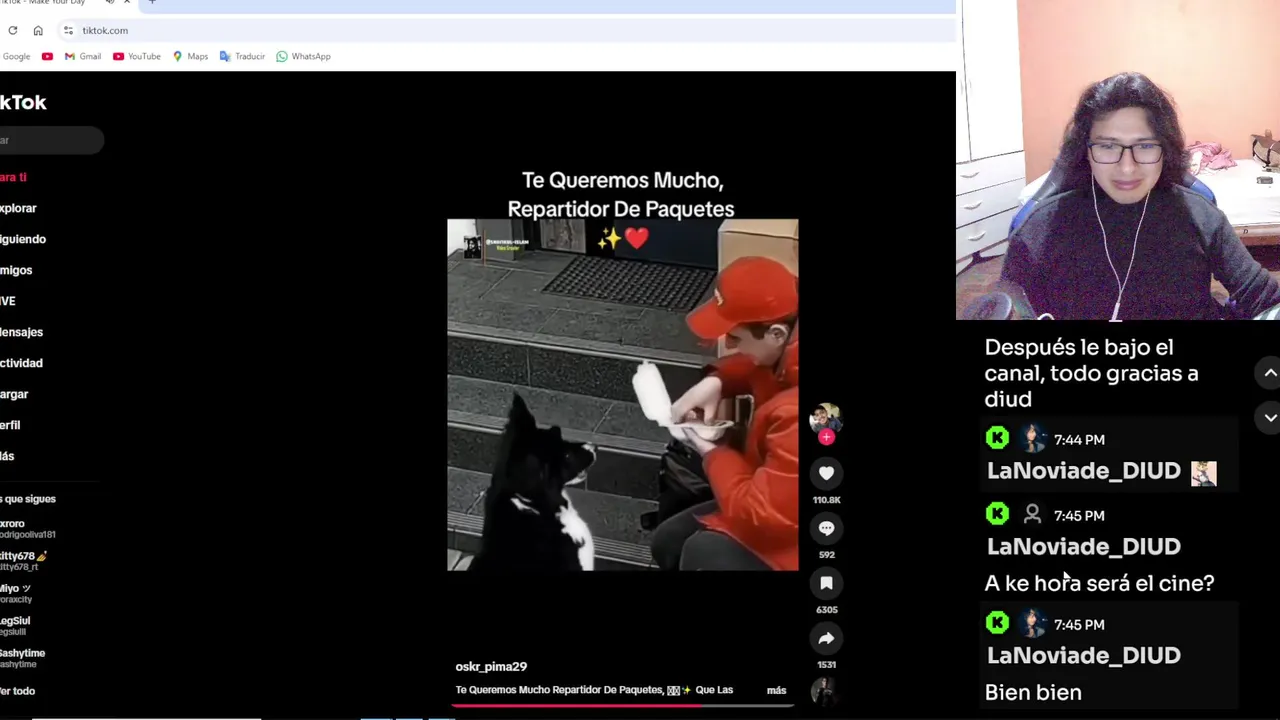The height and width of the screenshot is (720, 1280).
Task: Open the comments bubble icon showing 592
Action: [826, 528]
